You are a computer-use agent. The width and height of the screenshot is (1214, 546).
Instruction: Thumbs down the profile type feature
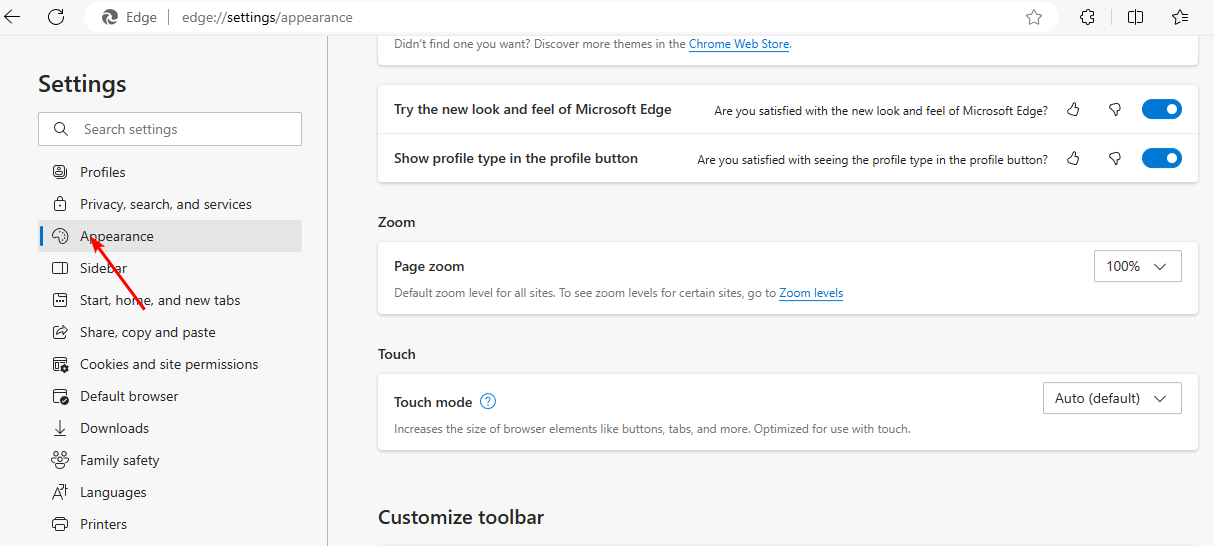[1115, 159]
